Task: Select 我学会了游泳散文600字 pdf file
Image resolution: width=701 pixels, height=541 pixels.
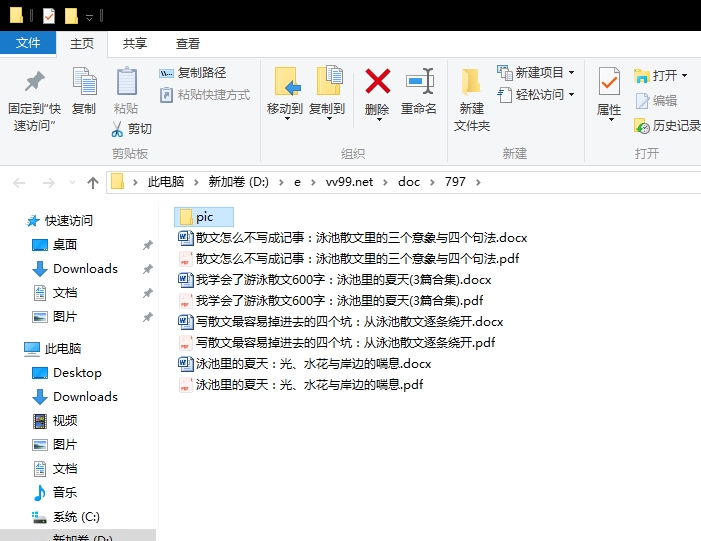Action: (330, 300)
